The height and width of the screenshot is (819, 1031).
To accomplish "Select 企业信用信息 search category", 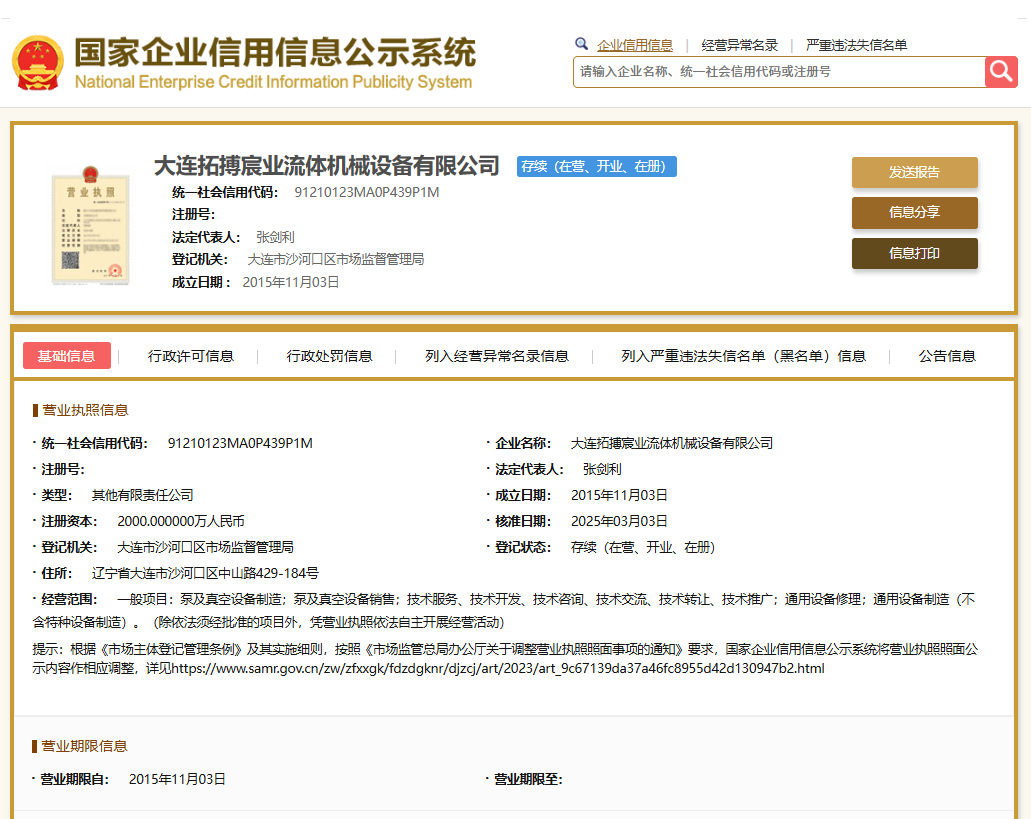I will click(x=635, y=45).
